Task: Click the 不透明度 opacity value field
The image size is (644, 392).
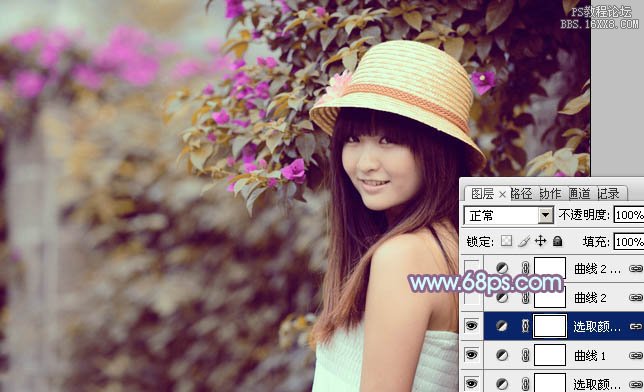Action: tap(629, 215)
